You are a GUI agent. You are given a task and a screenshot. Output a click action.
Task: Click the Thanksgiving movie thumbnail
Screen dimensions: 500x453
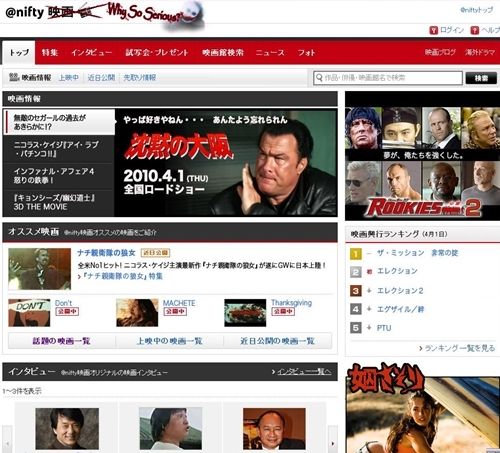tap(245, 313)
